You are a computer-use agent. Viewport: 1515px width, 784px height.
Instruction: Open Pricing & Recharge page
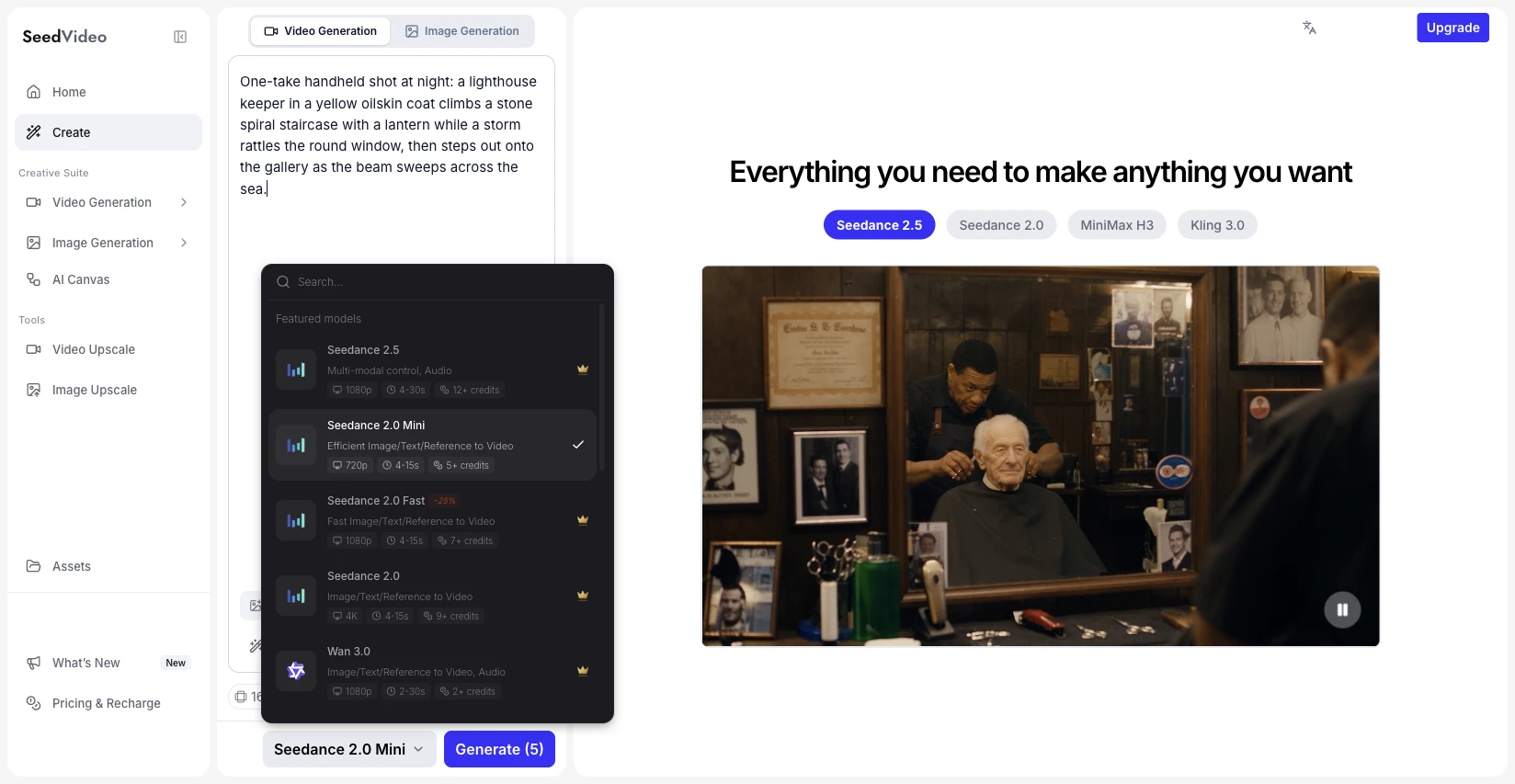click(108, 703)
